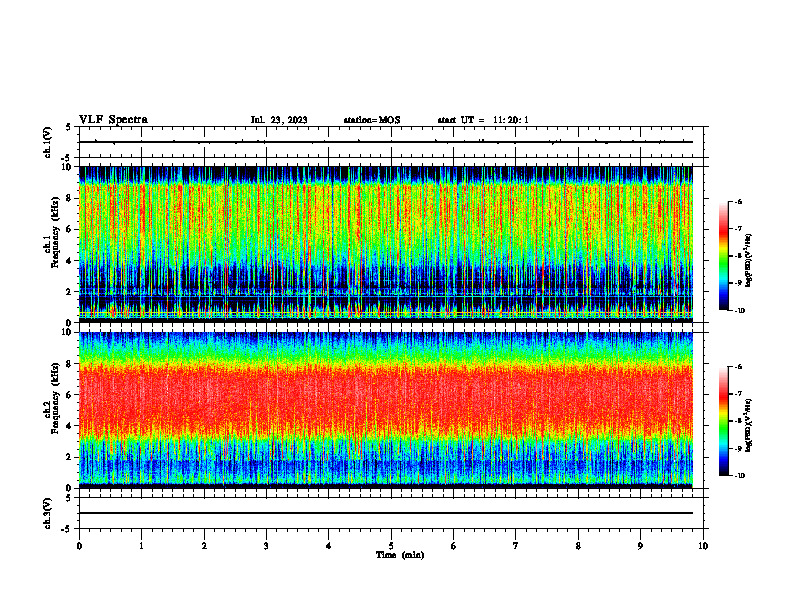Click time axis tick label "4"
Viewport: 792px width, 612px height.
point(329,546)
